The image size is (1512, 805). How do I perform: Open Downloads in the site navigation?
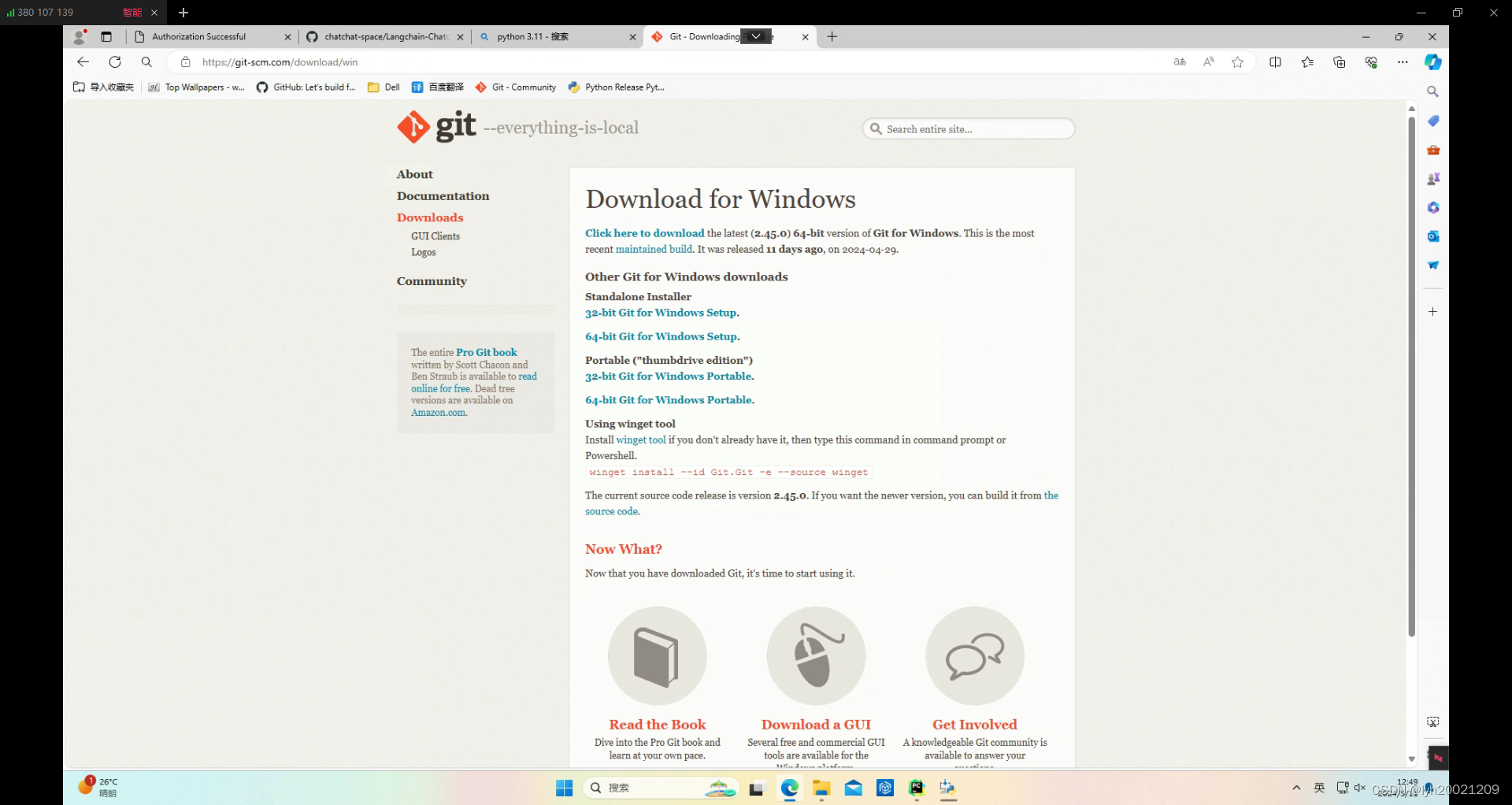(430, 217)
